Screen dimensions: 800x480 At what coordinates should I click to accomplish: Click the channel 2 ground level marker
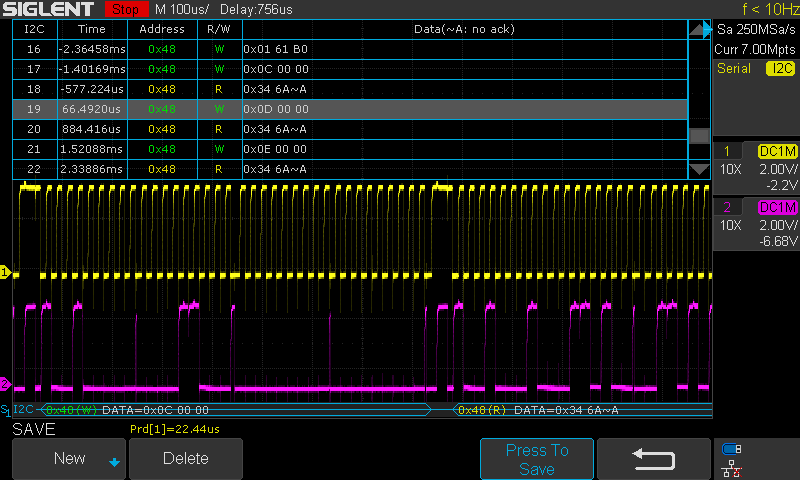tap(5, 384)
